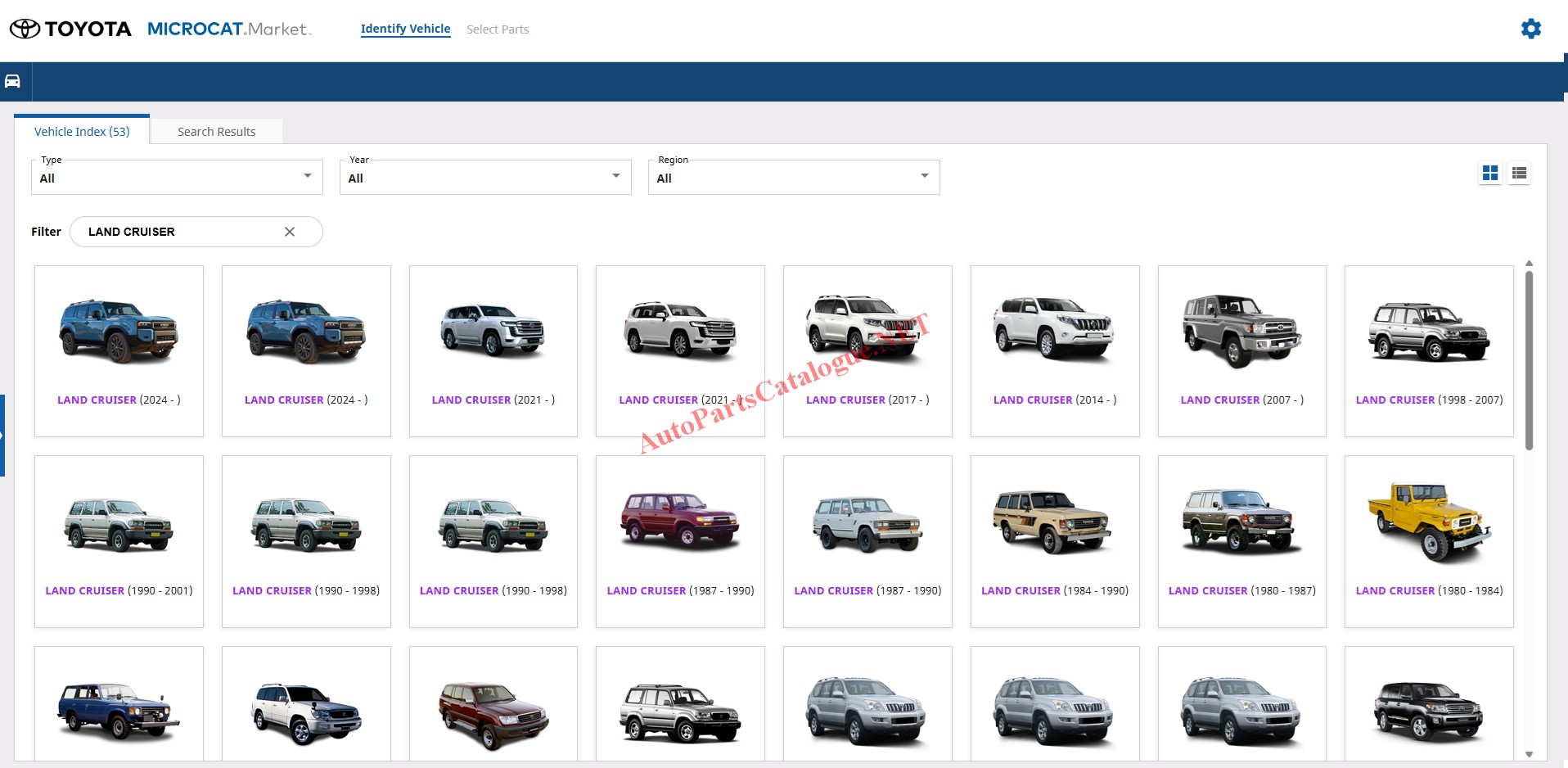
Task: Switch to grid view layout
Action: [x=1490, y=173]
